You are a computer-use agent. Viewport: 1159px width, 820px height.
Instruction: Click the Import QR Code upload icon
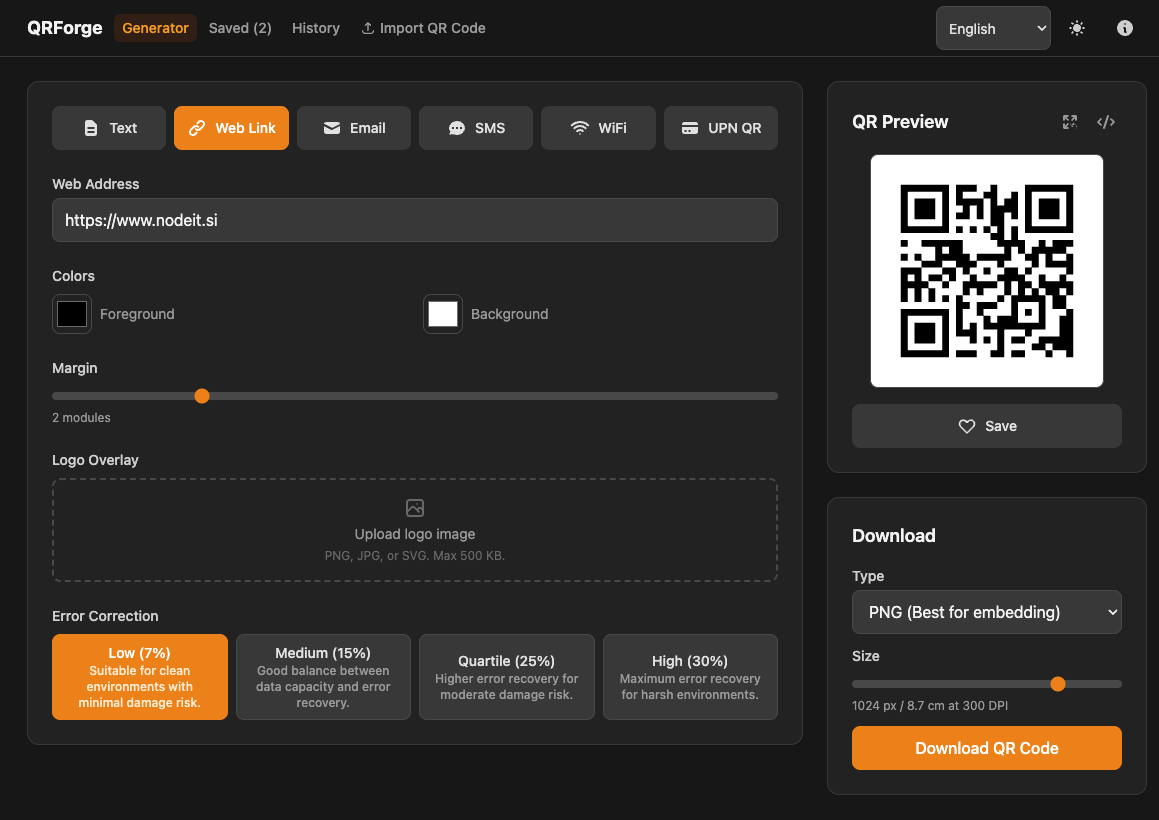tap(368, 28)
